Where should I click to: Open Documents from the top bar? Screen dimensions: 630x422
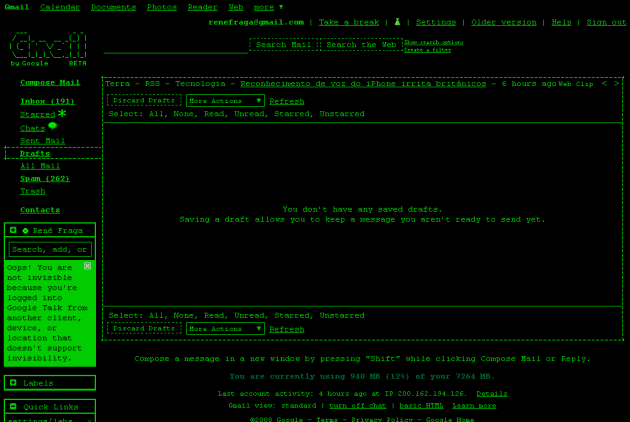(113, 7)
